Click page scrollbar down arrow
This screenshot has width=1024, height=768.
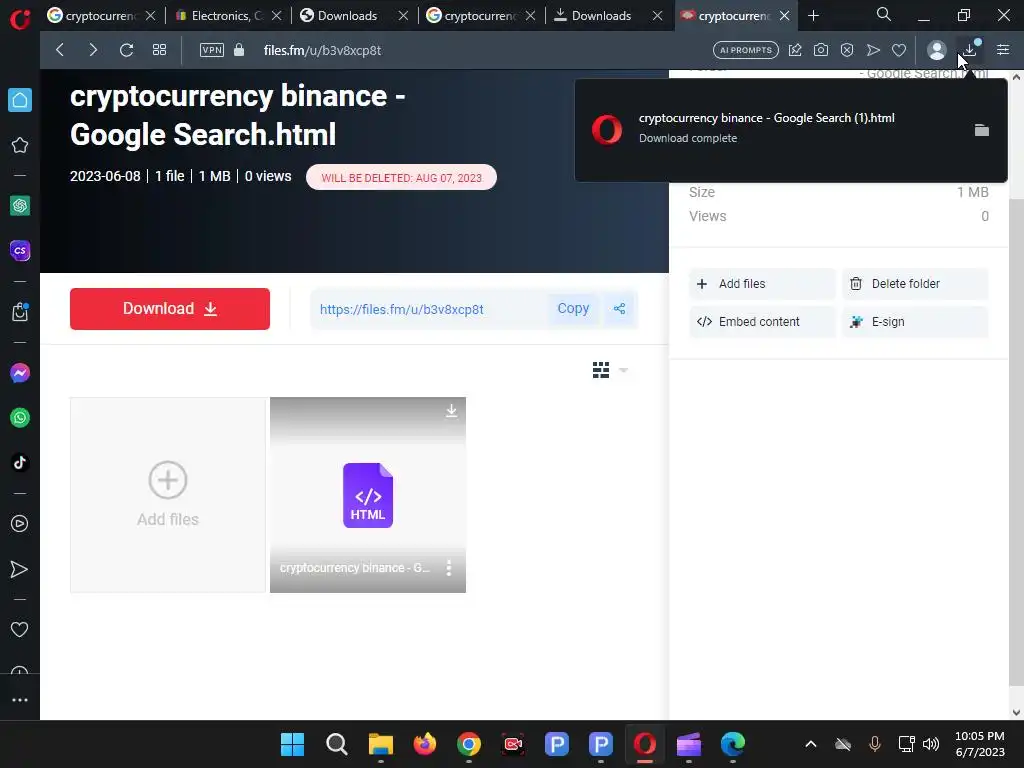pyautogui.click(x=1016, y=712)
